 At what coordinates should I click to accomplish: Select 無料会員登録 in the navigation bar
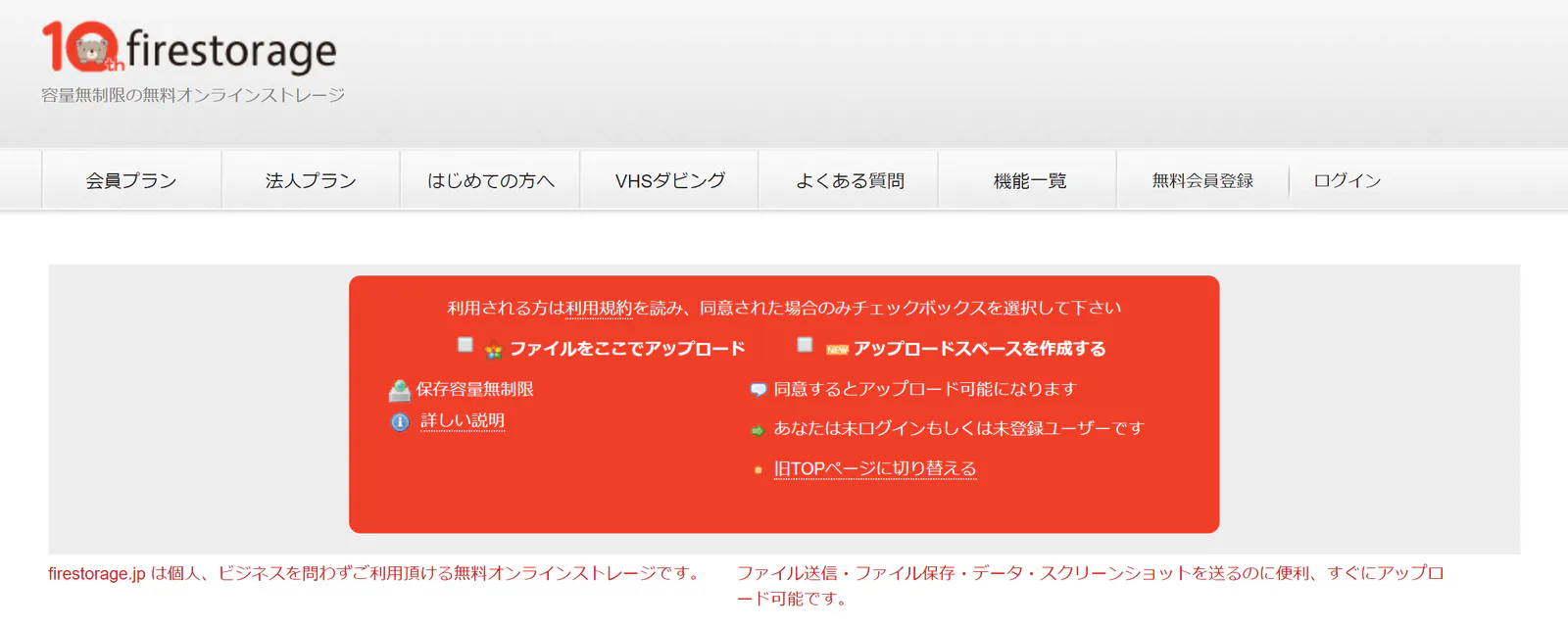point(1202,180)
